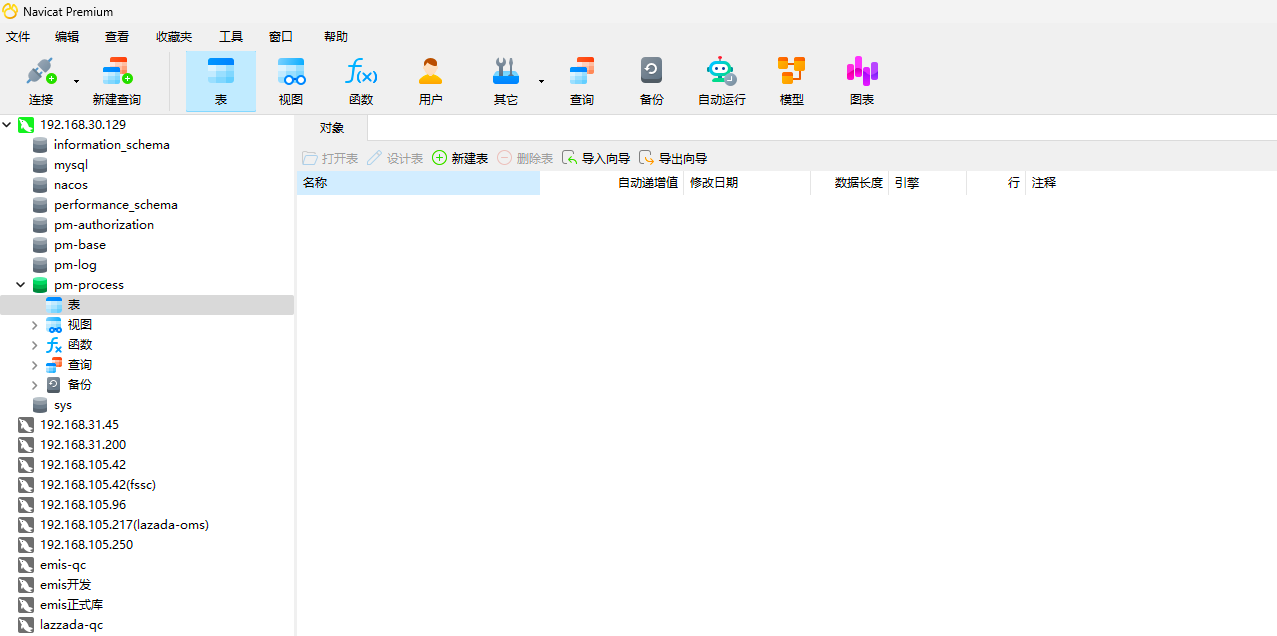The width and height of the screenshot is (1277, 636).
Task: Open the 自动运行 (Automation) toolbar icon
Action: coord(722,81)
